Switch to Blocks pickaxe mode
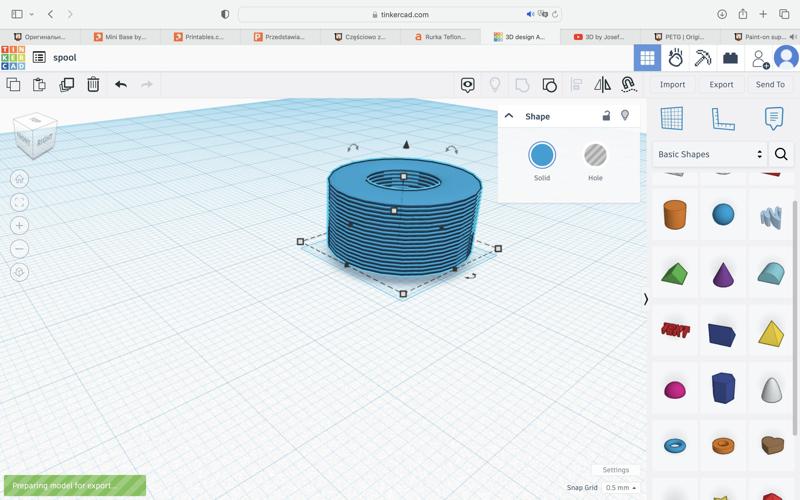The width and height of the screenshot is (800, 500). (703, 58)
